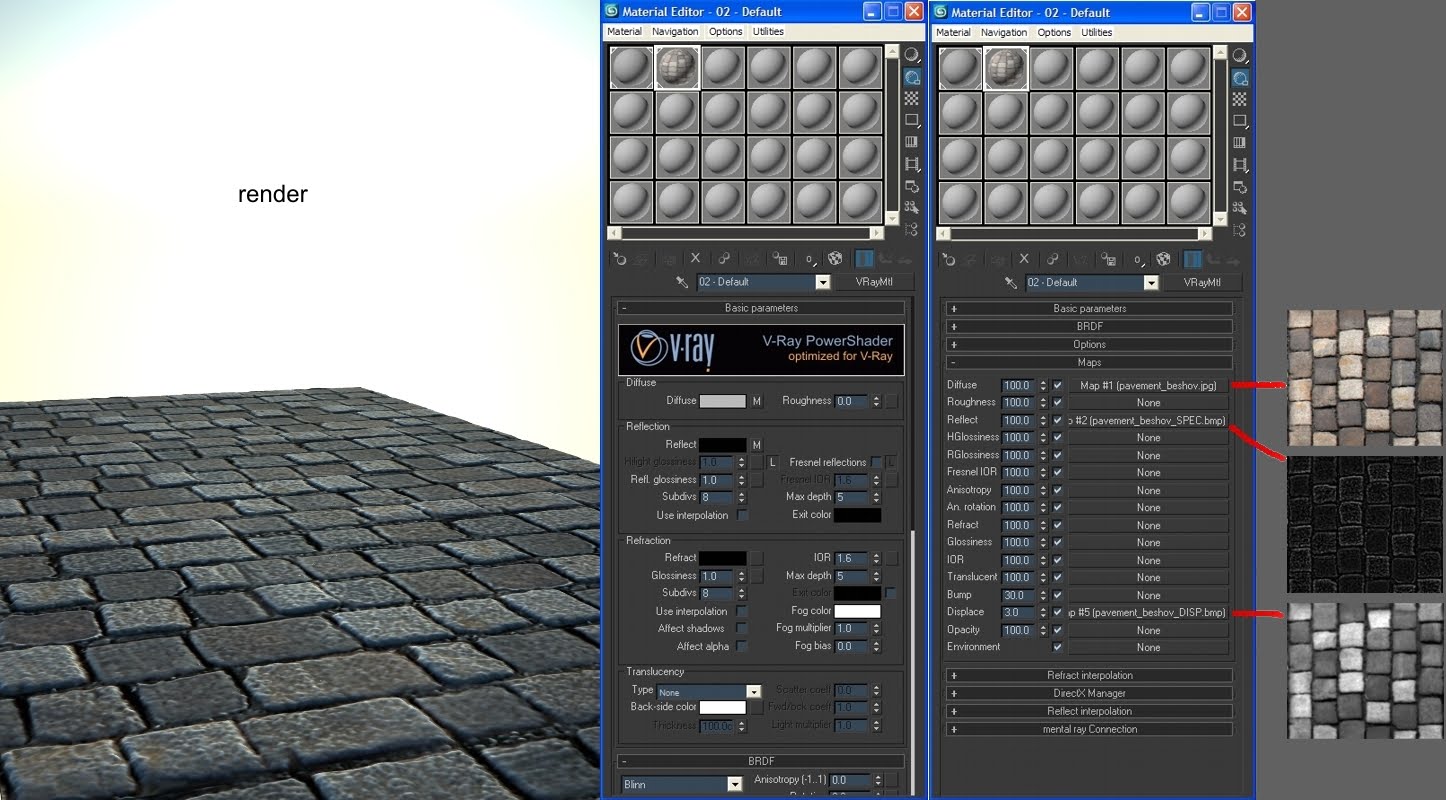1446x800 pixels.
Task: Toggle the Diffuse map checkbox
Action: tap(1057, 385)
